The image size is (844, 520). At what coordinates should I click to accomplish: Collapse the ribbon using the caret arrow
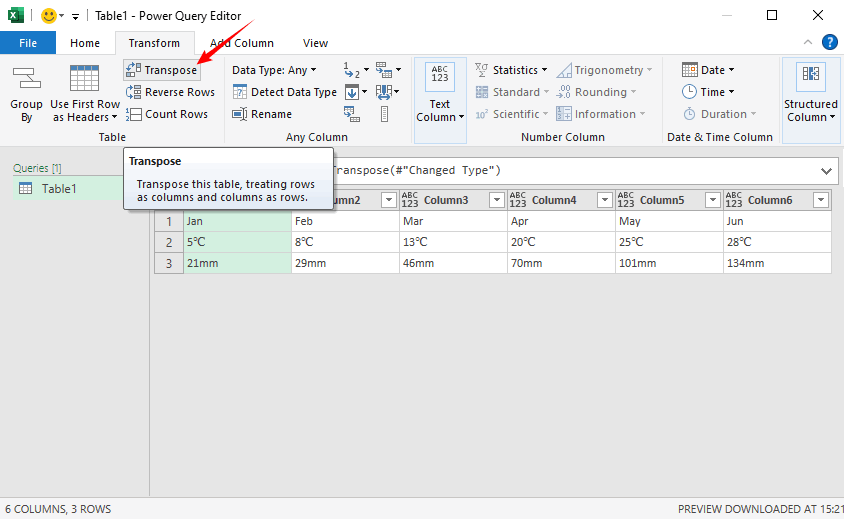click(808, 42)
